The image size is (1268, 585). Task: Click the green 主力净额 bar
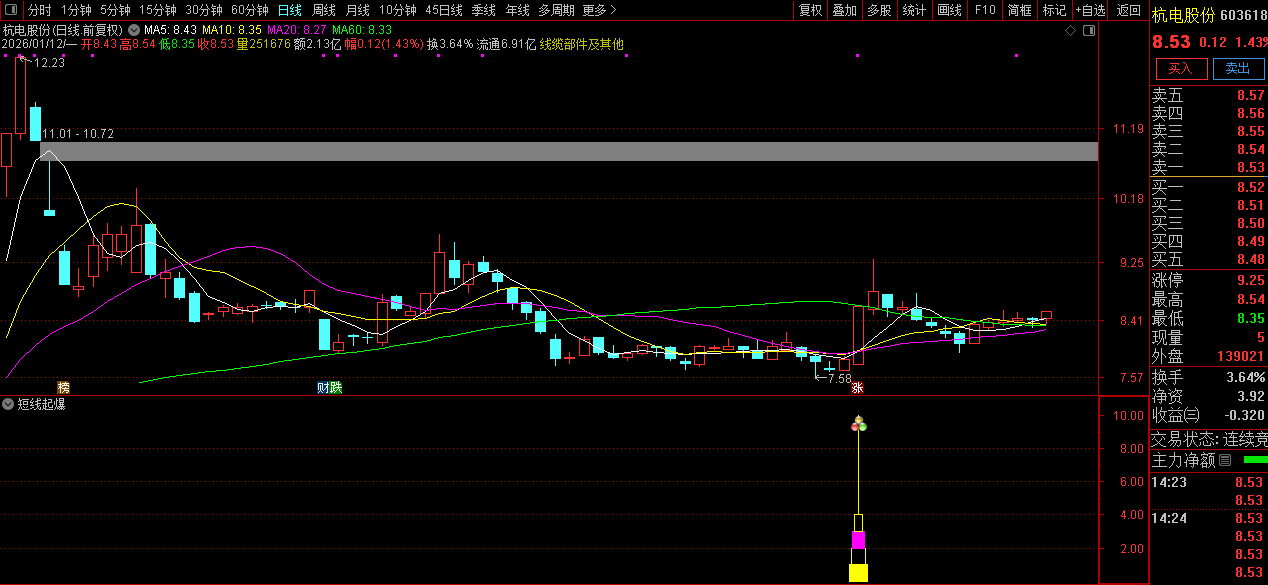click(1254, 460)
